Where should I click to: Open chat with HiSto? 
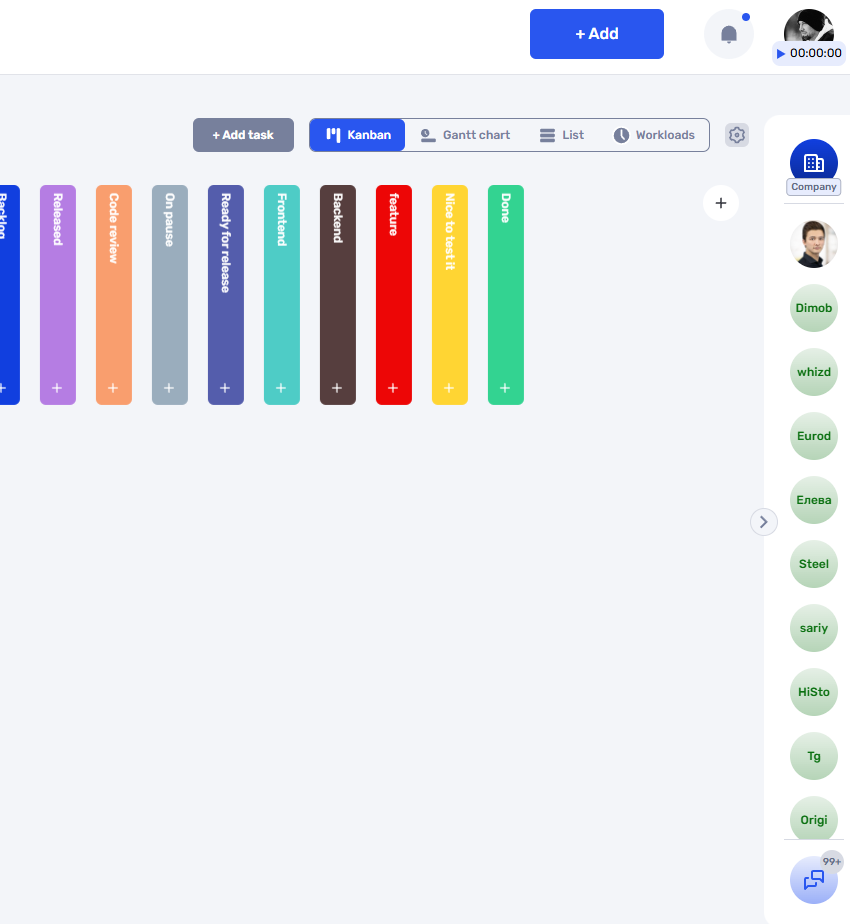(x=813, y=692)
